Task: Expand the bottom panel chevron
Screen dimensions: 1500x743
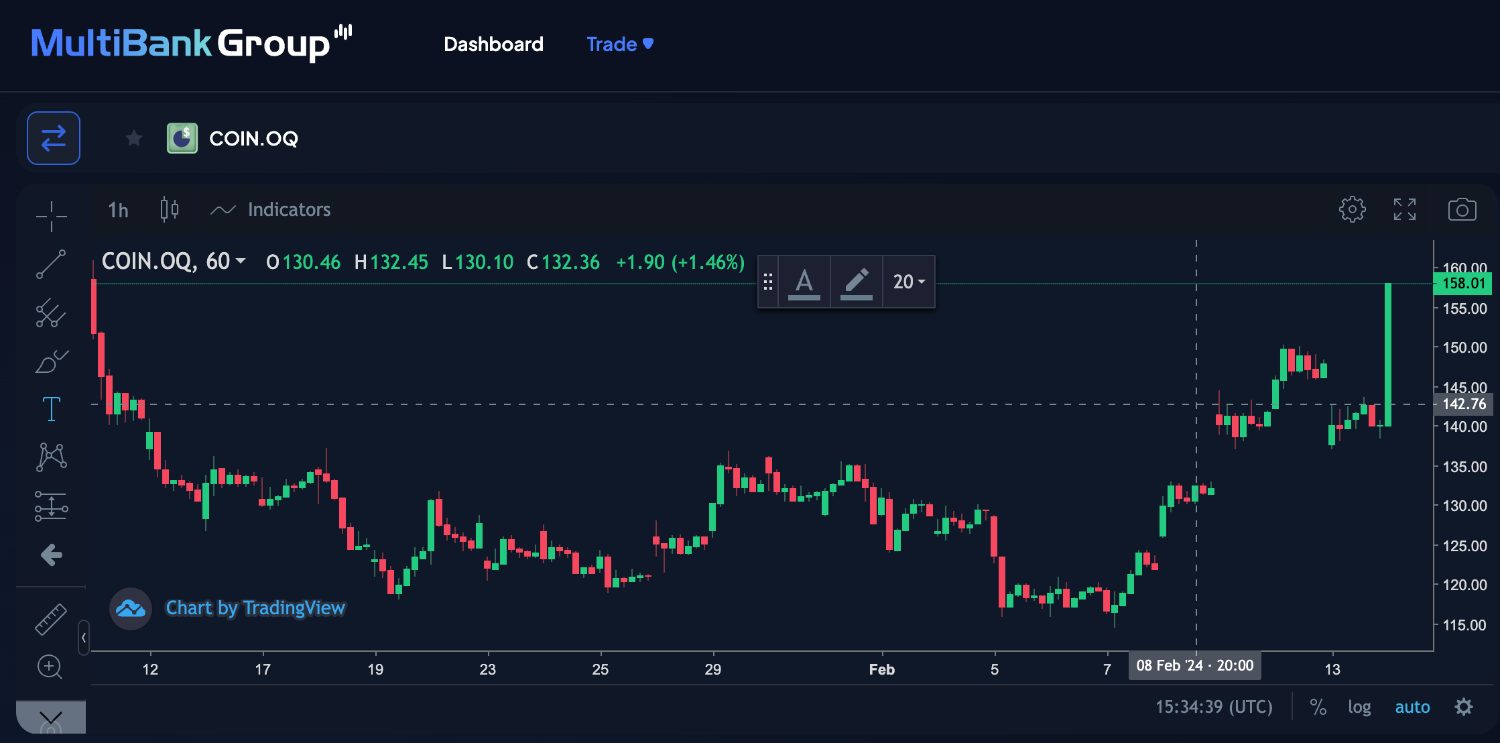Action: click(x=51, y=717)
